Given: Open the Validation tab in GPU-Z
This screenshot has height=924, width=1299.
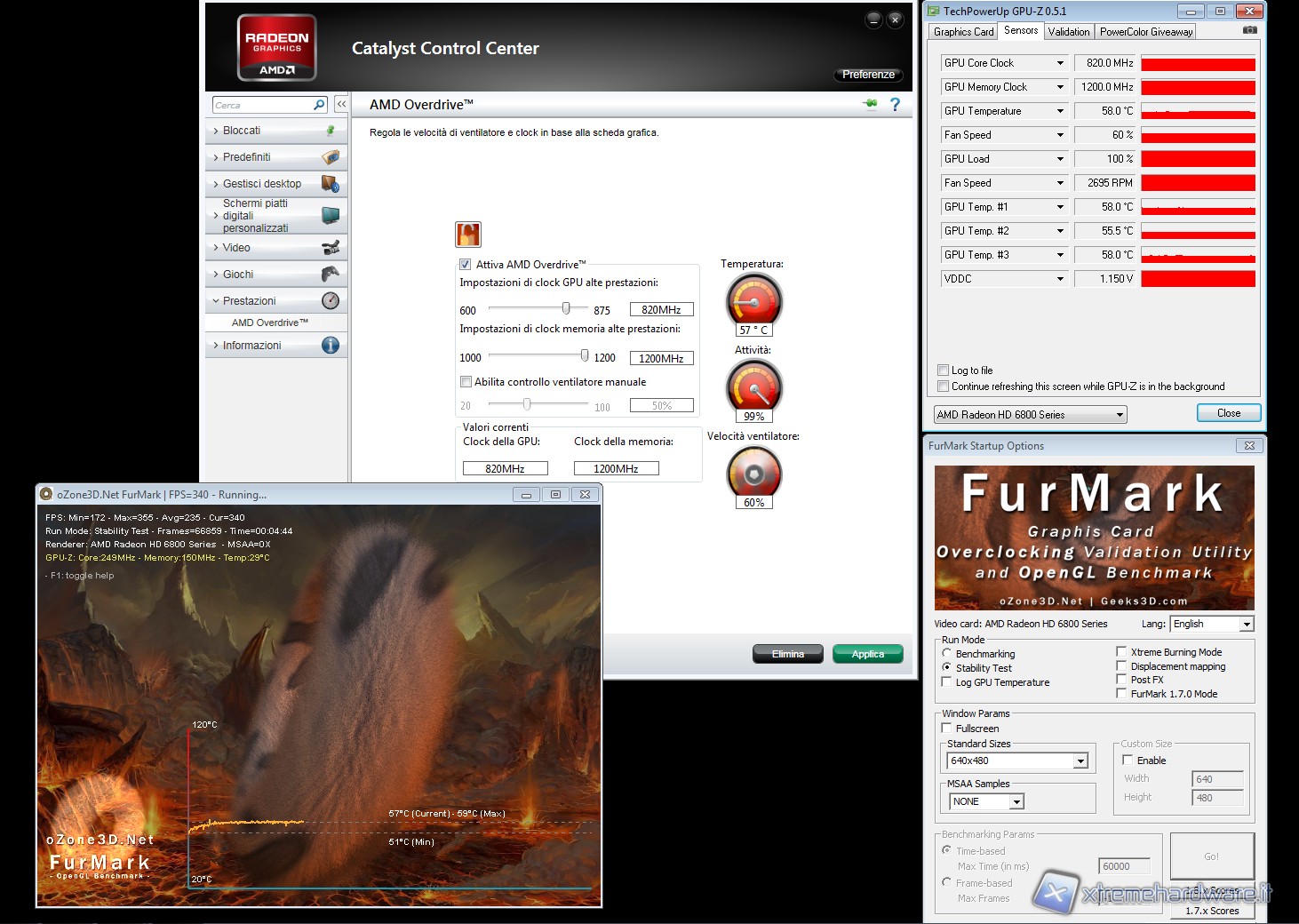Looking at the screenshot, I should 1068,32.
